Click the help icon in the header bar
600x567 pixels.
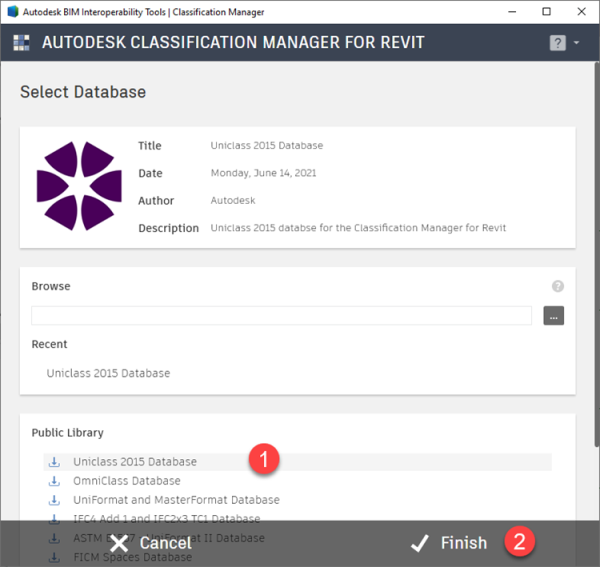558,43
